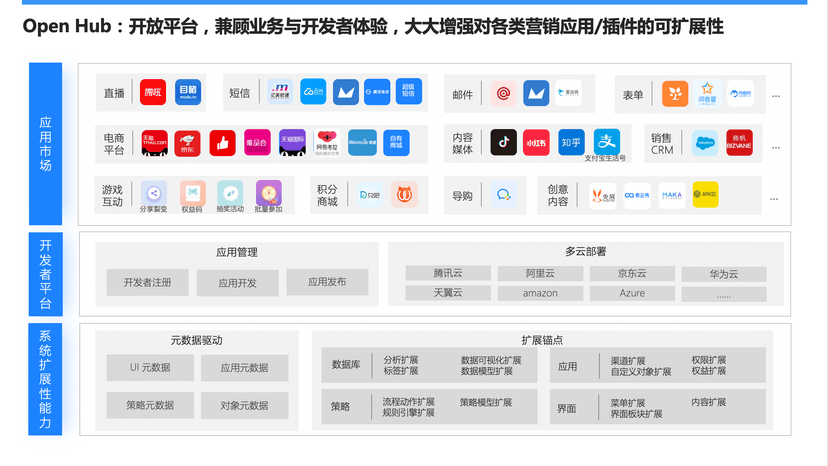Image resolution: width=828 pixels, height=466 pixels.
Task: Click the red @ email icon
Action: click(503, 94)
